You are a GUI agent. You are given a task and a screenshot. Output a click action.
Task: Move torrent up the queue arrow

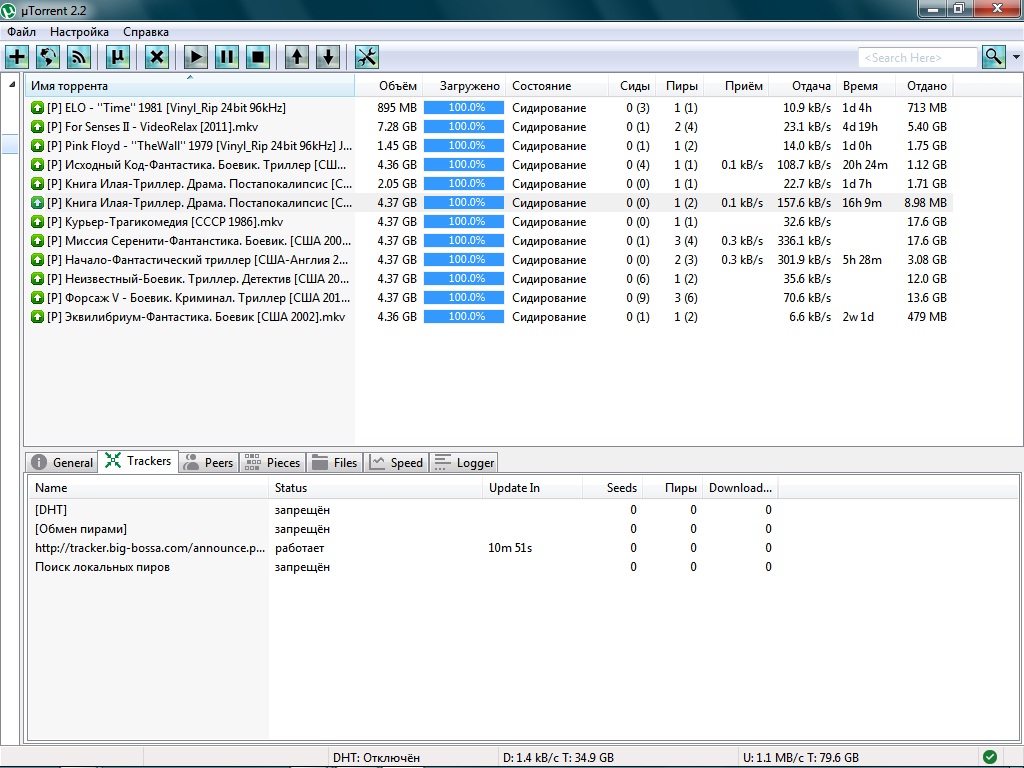point(297,57)
